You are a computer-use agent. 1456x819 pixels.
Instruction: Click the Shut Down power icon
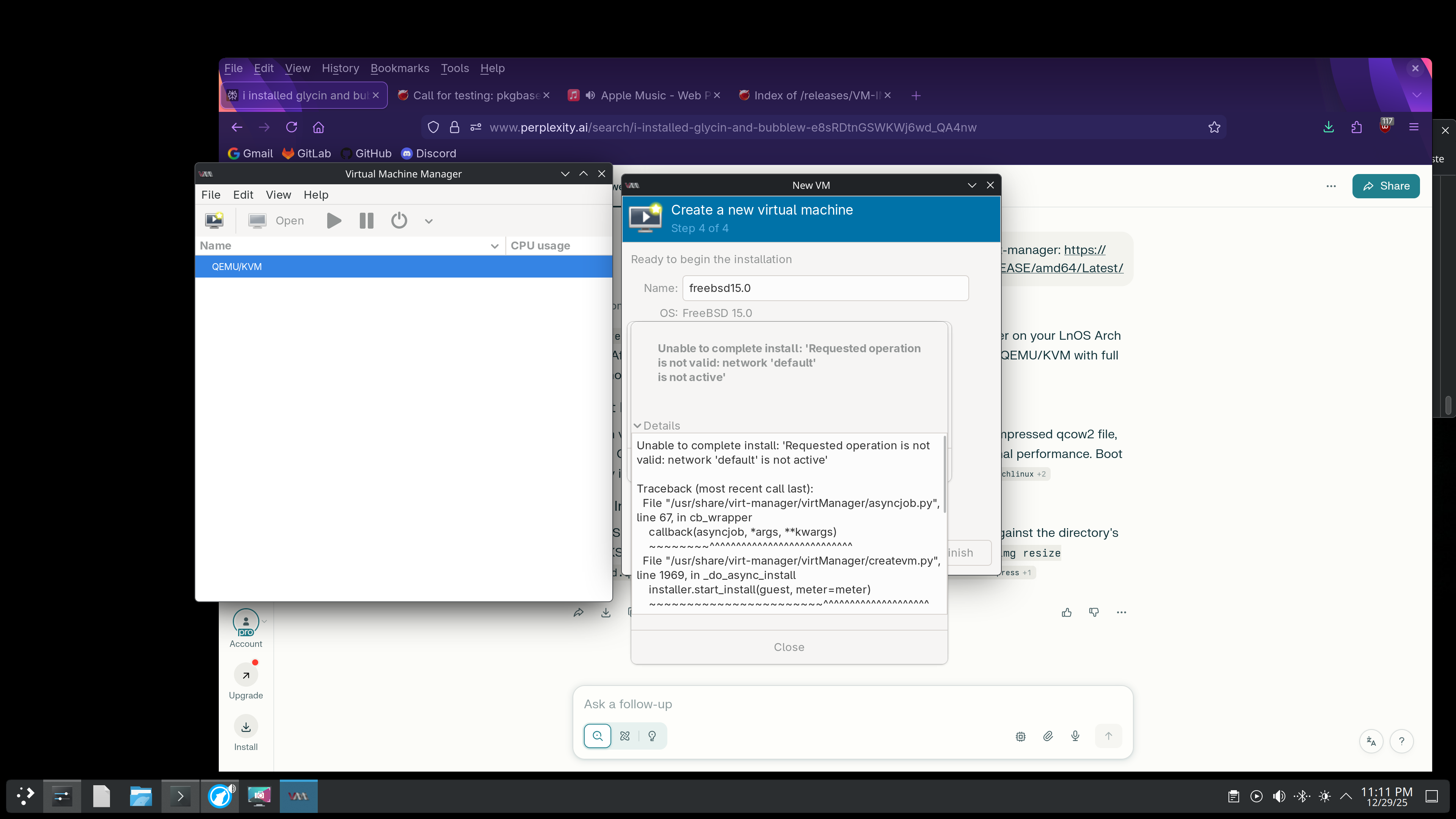pyautogui.click(x=399, y=220)
